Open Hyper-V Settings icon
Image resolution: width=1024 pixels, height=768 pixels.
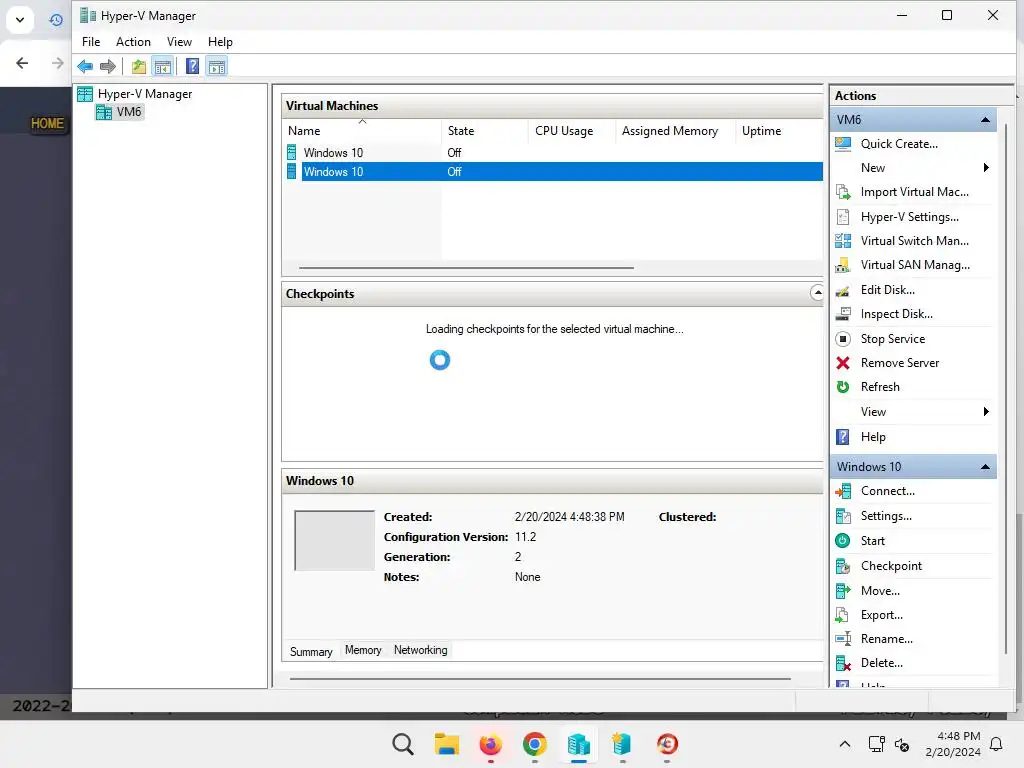click(843, 217)
